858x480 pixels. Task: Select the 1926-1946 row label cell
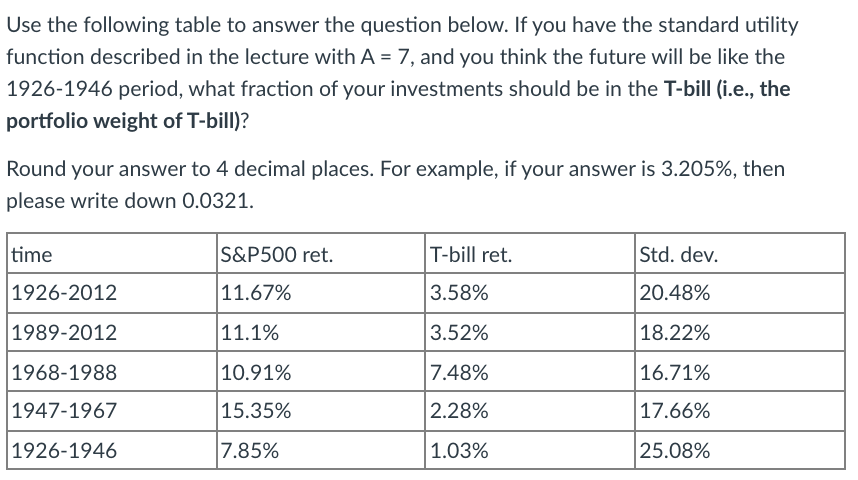coord(64,451)
